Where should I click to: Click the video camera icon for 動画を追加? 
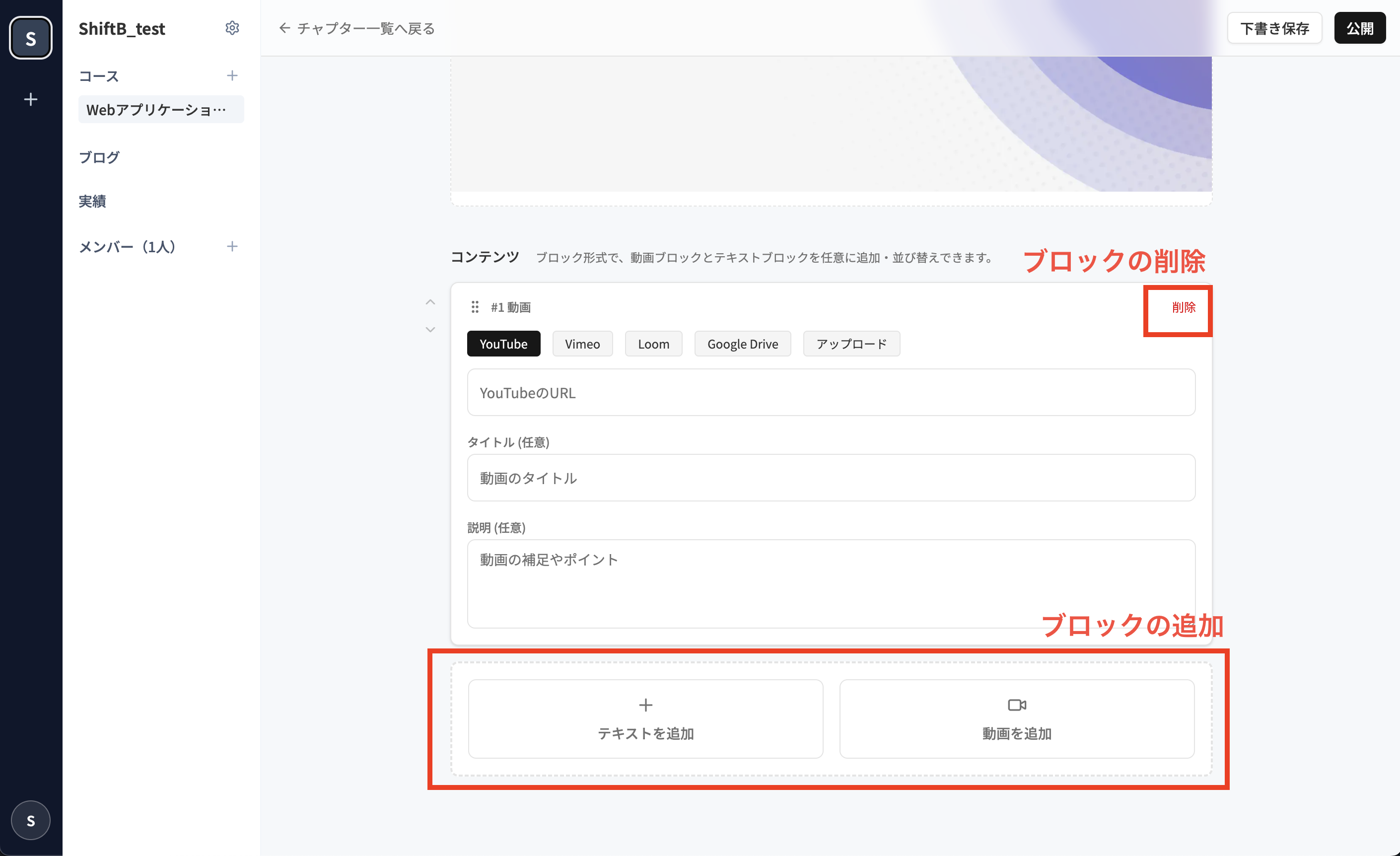point(1016,705)
